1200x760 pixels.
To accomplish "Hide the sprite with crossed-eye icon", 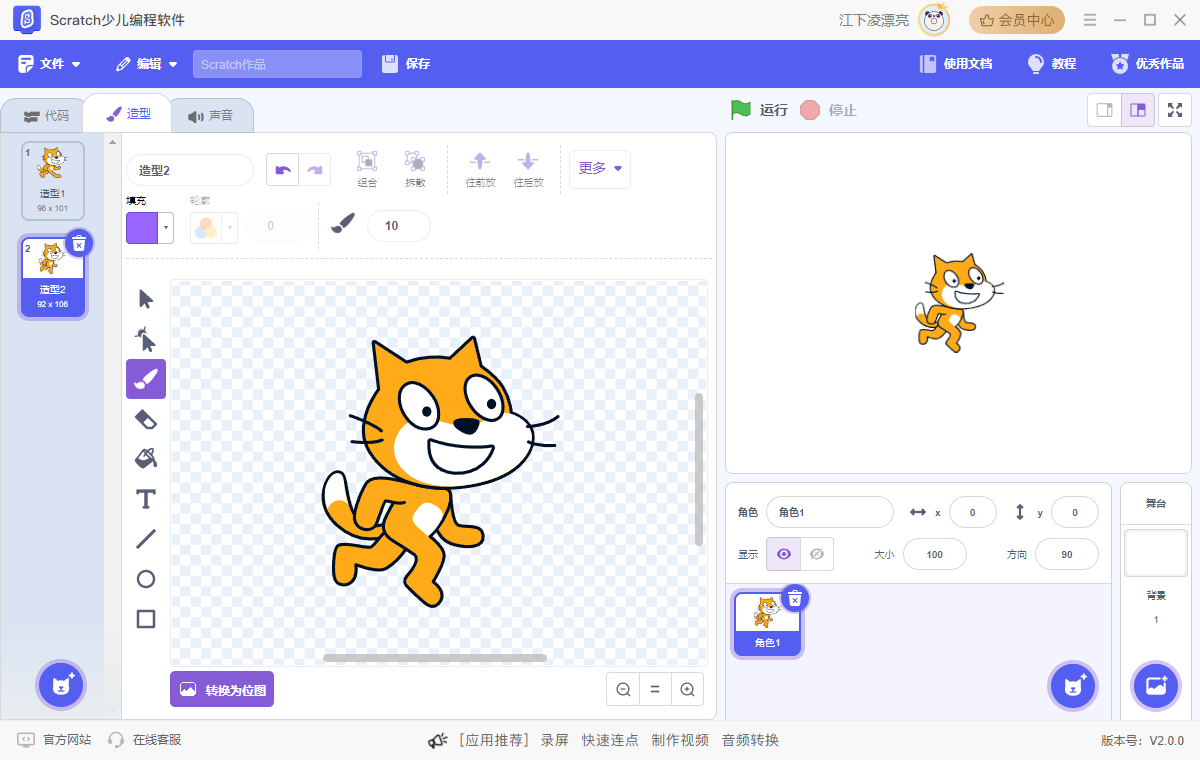I will coord(817,554).
